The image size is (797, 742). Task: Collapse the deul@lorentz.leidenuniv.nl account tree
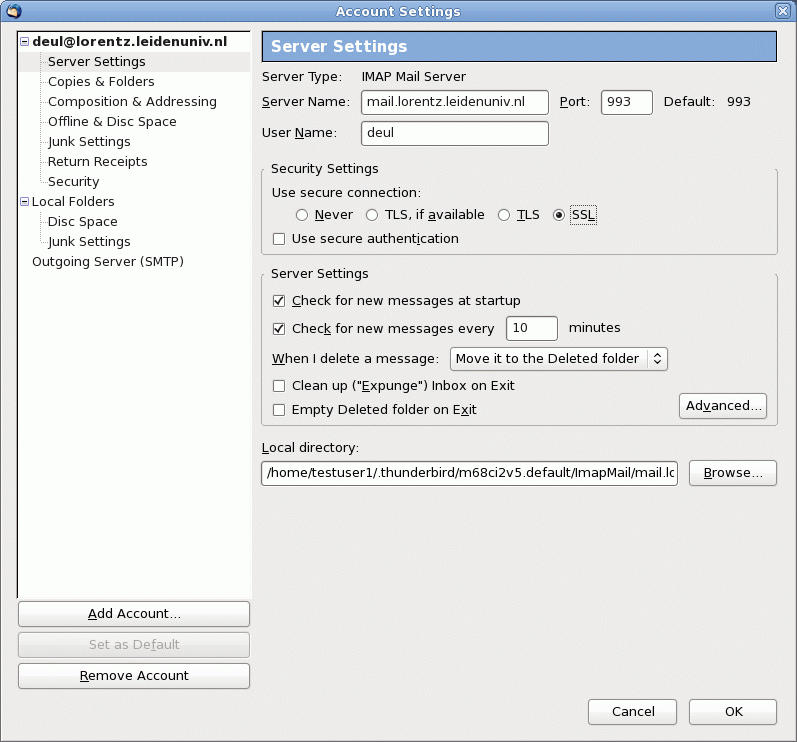(24, 42)
